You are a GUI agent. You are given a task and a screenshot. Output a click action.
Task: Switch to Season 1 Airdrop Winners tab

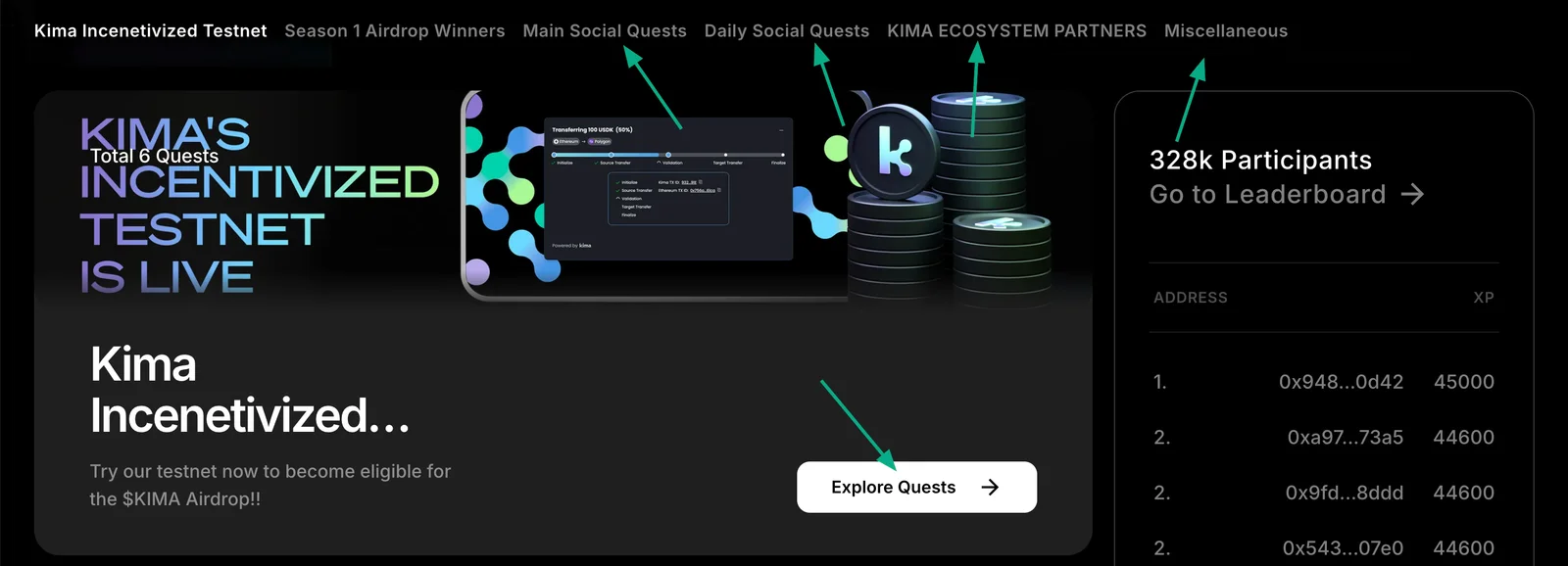click(x=395, y=30)
